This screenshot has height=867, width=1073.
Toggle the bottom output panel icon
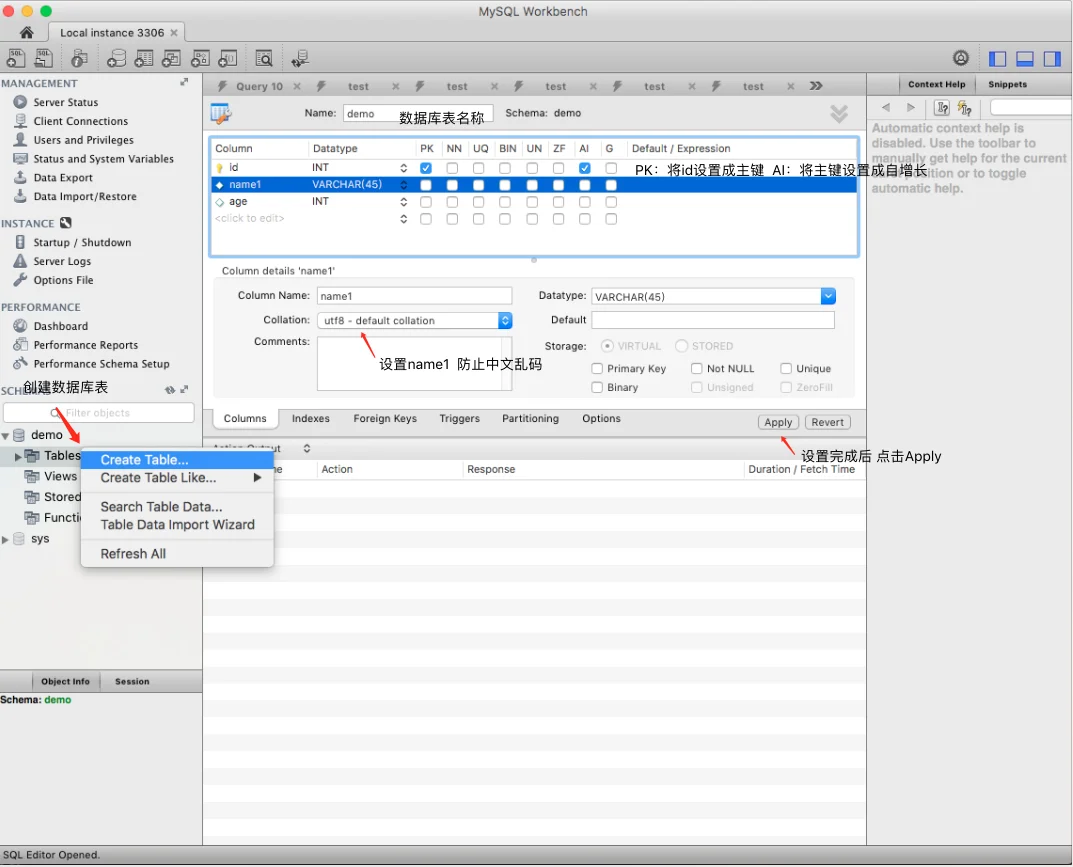point(1024,59)
